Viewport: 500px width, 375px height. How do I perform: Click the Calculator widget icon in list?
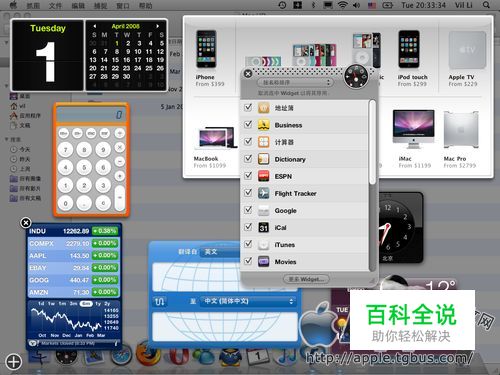coord(264,142)
